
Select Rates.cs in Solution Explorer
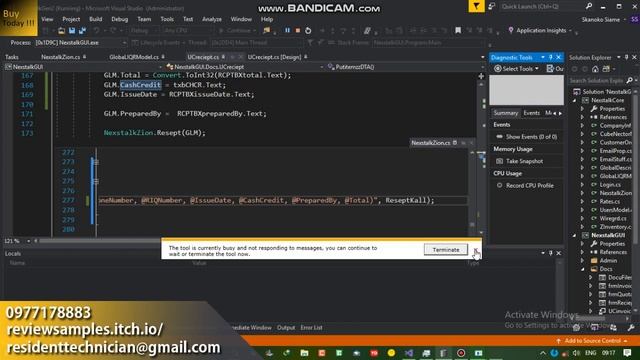click(609, 202)
